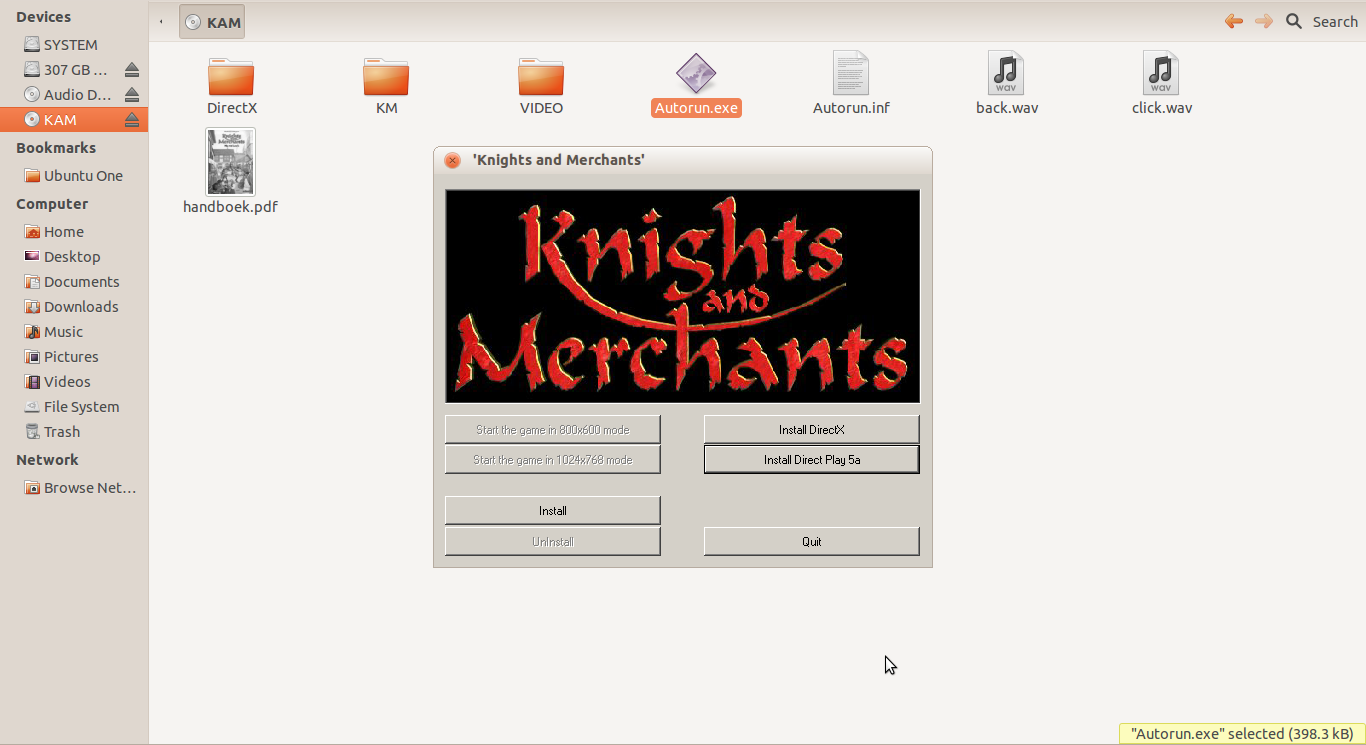
Task: Open the Ubuntu One bookmark
Action: point(74,176)
